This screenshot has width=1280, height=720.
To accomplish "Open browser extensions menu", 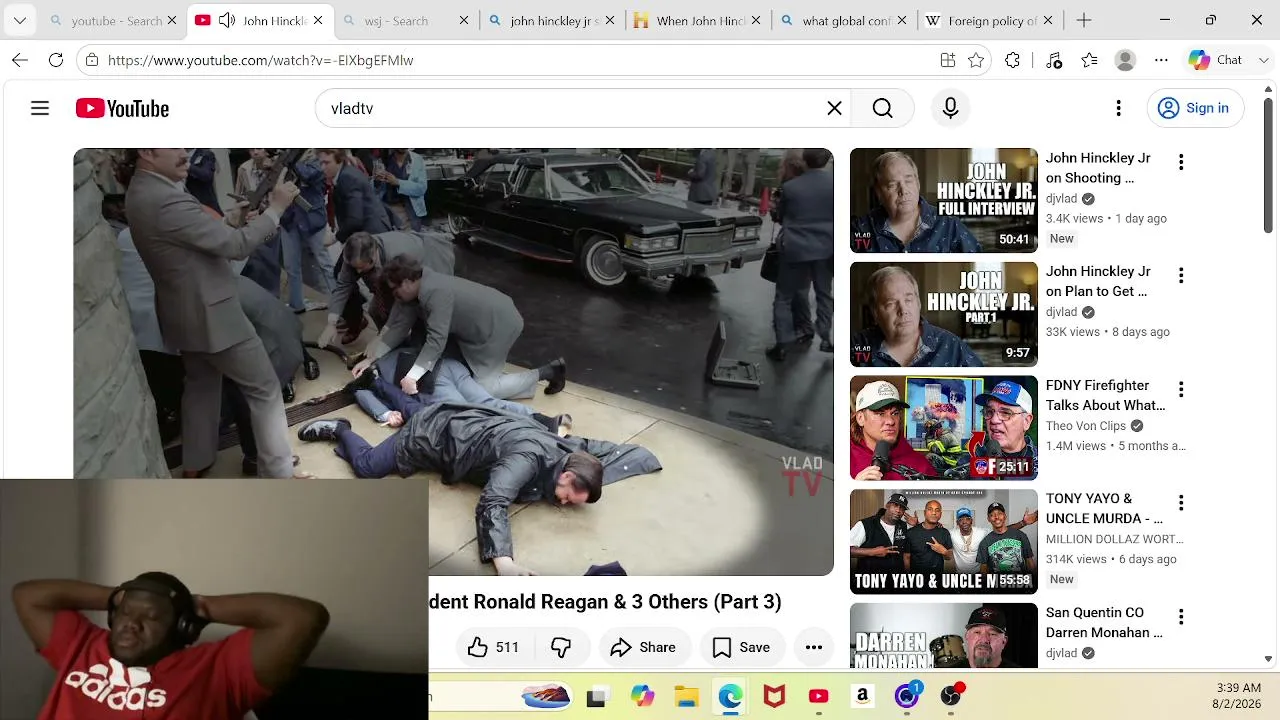I will [1012, 60].
